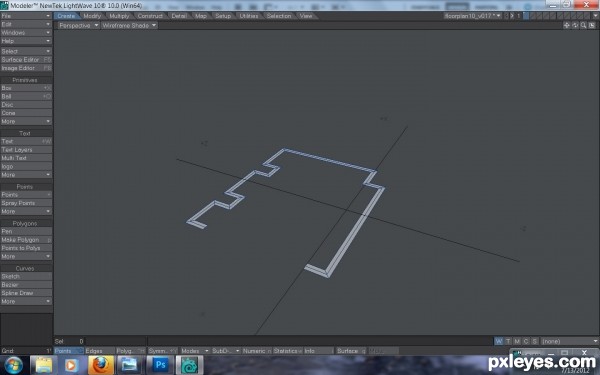Open Windows Explorer from taskbar
This screenshot has height=375, width=600.
pyautogui.click(x=44, y=365)
